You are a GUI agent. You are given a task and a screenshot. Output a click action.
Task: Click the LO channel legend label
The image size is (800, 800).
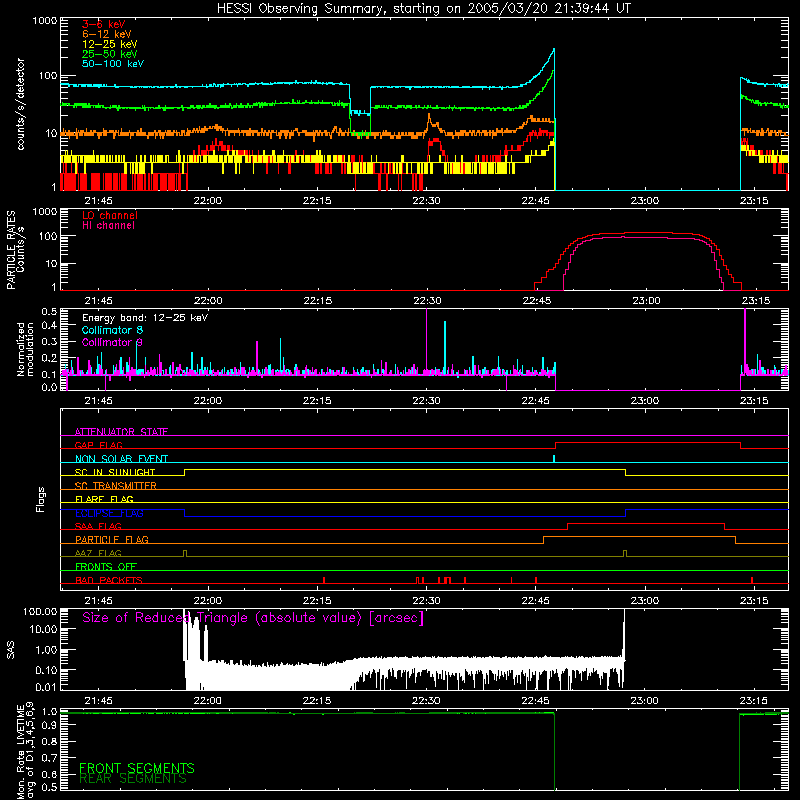pyautogui.click(x=109, y=215)
